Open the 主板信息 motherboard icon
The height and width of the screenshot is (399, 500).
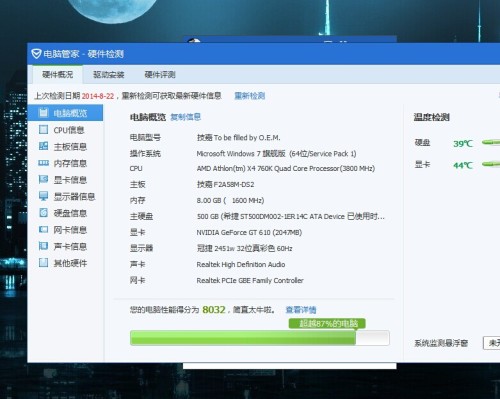click(x=43, y=146)
